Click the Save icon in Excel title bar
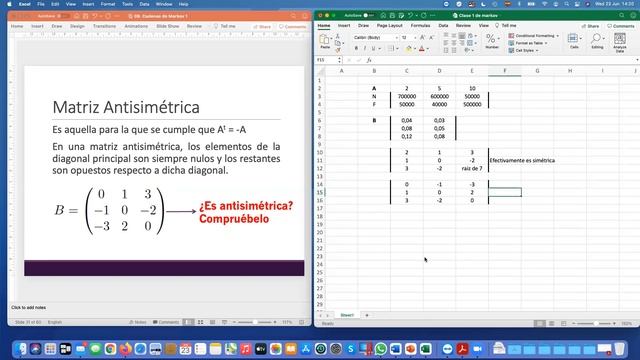The image size is (640, 360). [392, 16]
